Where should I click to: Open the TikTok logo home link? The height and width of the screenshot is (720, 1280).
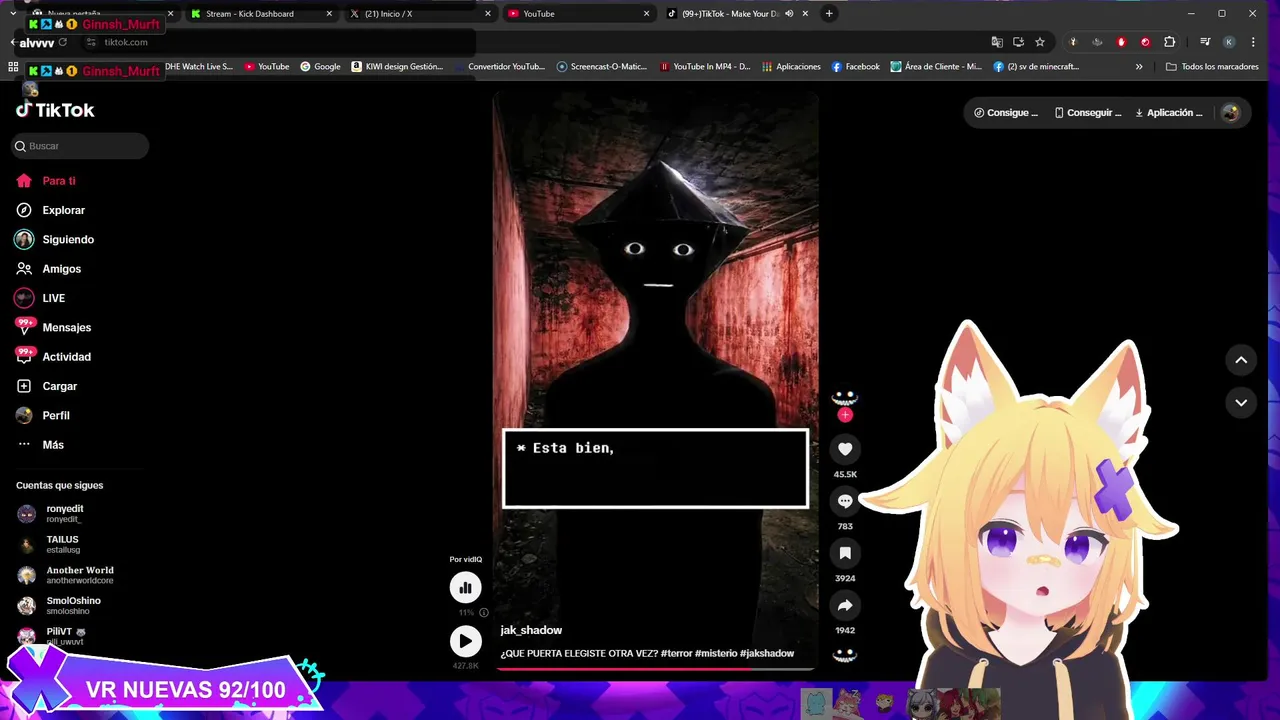(55, 110)
